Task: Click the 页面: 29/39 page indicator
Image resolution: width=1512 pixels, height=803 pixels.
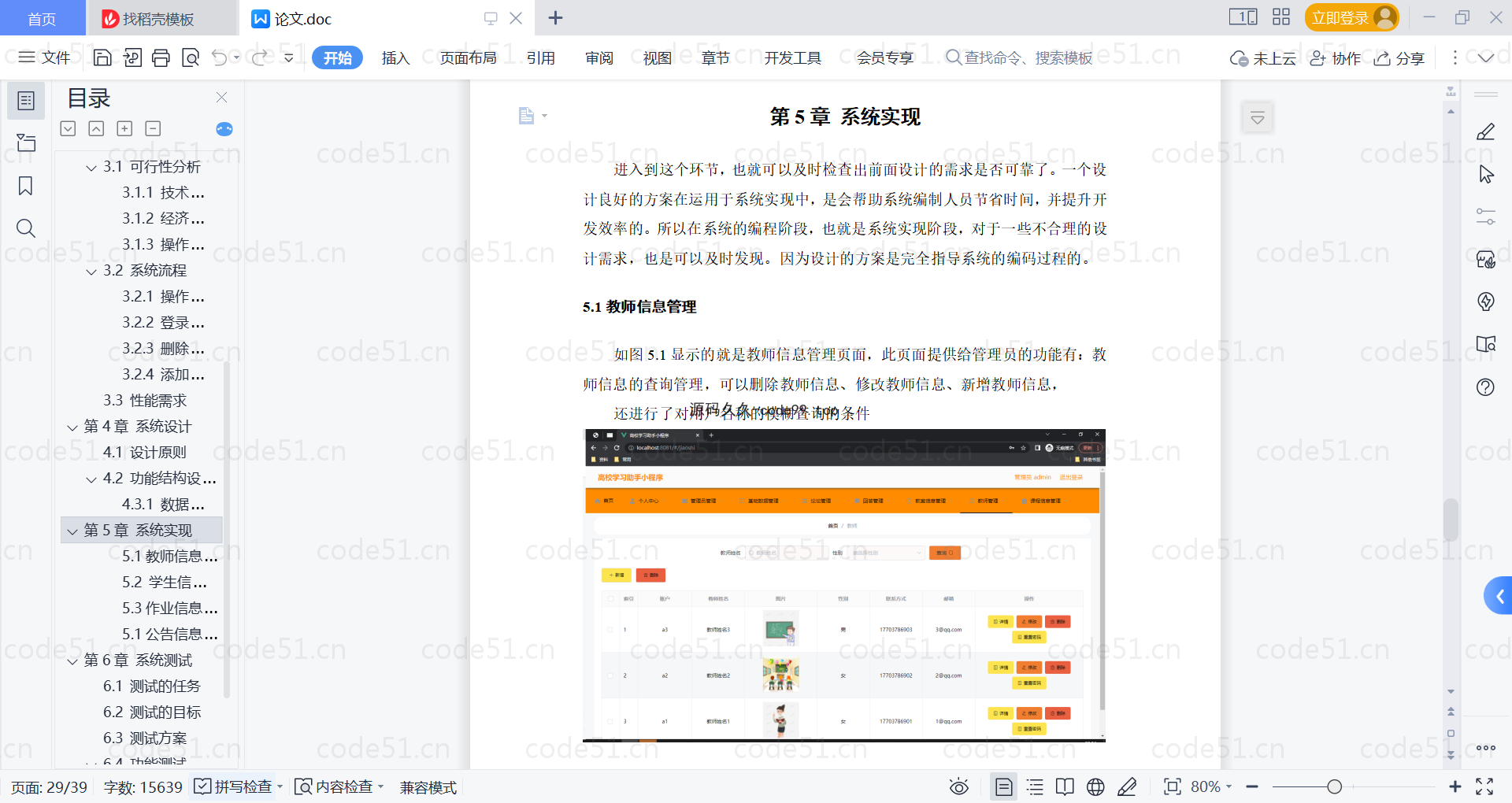Action: click(x=49, y=786)
